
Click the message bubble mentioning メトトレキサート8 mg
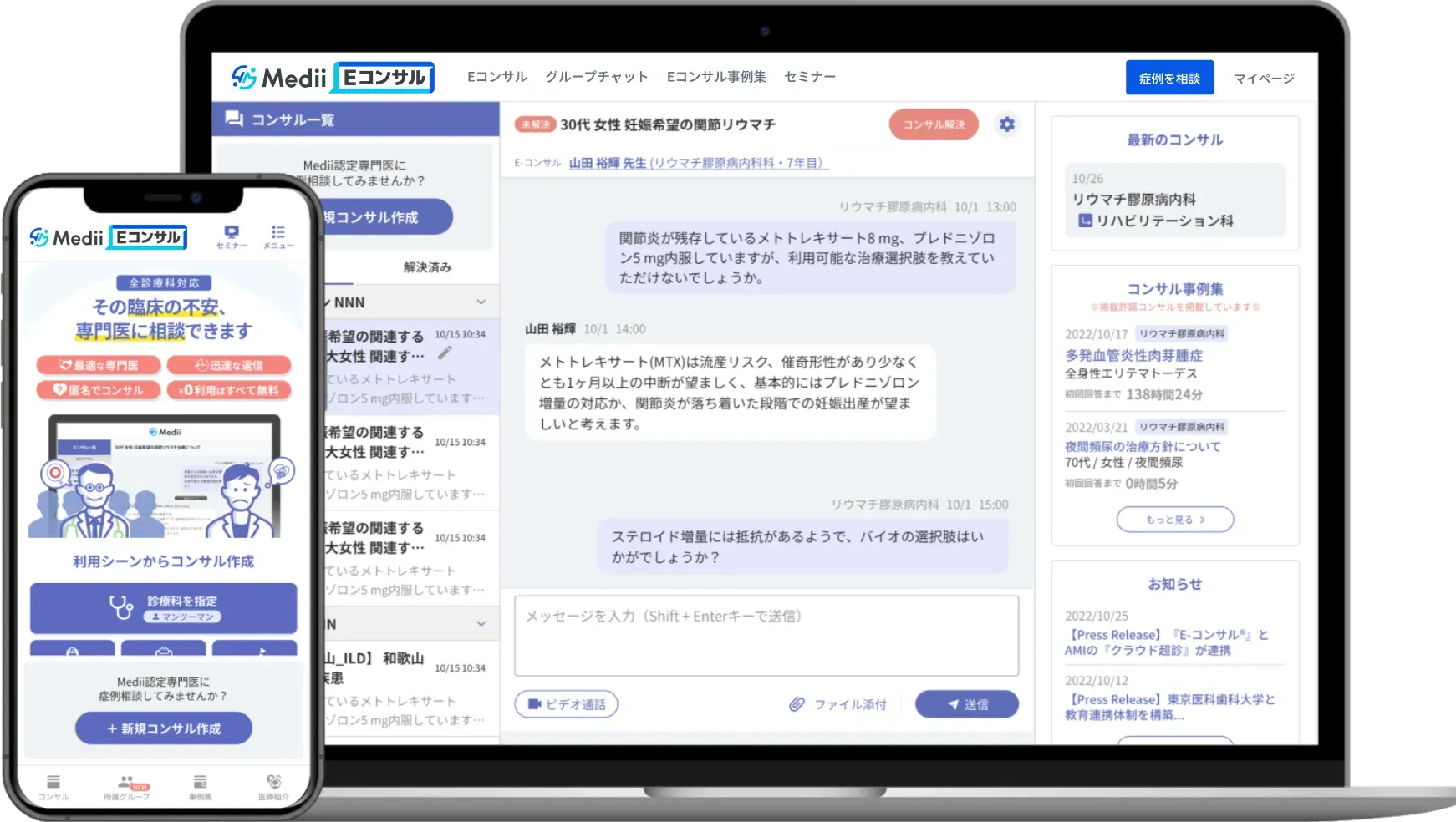(x=811, y=258)
